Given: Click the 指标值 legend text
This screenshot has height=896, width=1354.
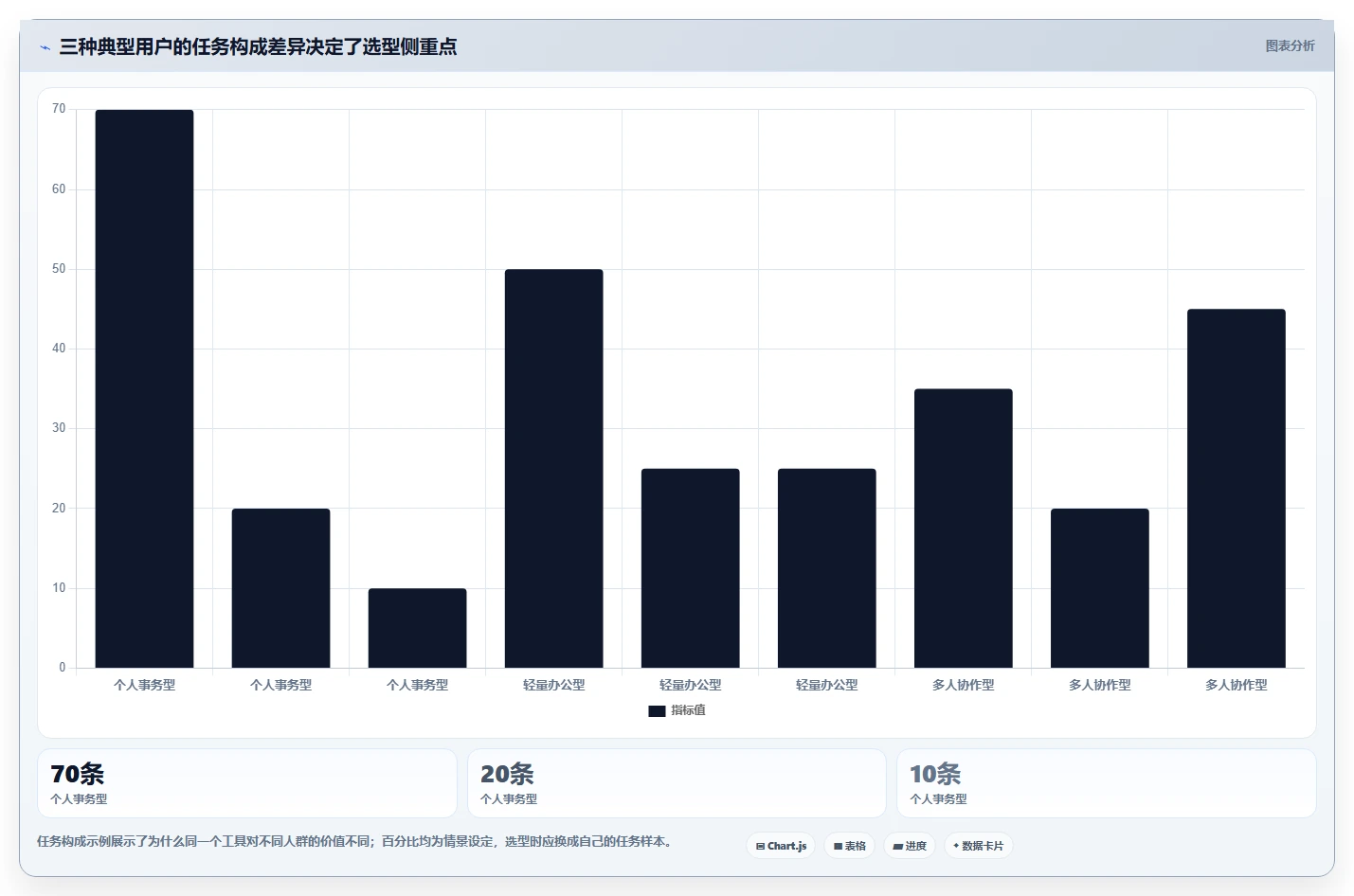Looking at the screenshot, I should pyautogui.click(x=688, y=710).
